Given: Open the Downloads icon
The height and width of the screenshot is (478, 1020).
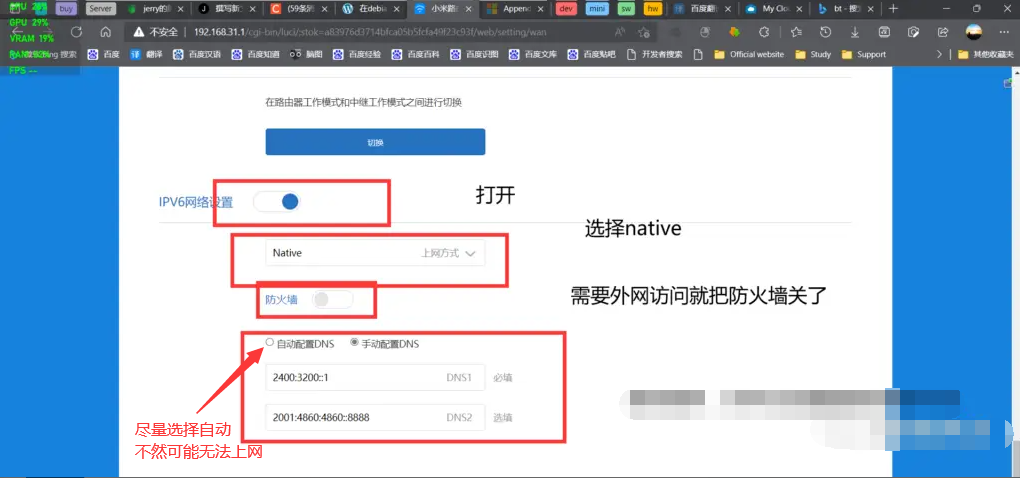Looking at the screenshot, I should tap(855, 32).
